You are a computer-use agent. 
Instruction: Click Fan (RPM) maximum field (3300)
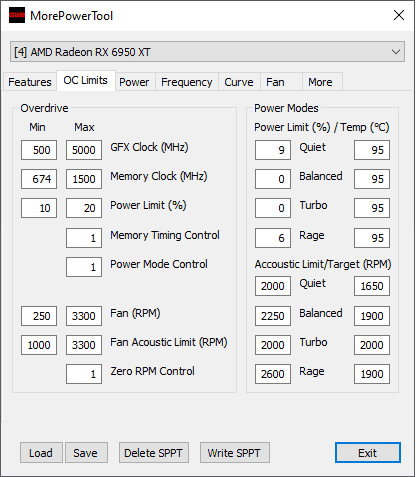click(84, 316)
